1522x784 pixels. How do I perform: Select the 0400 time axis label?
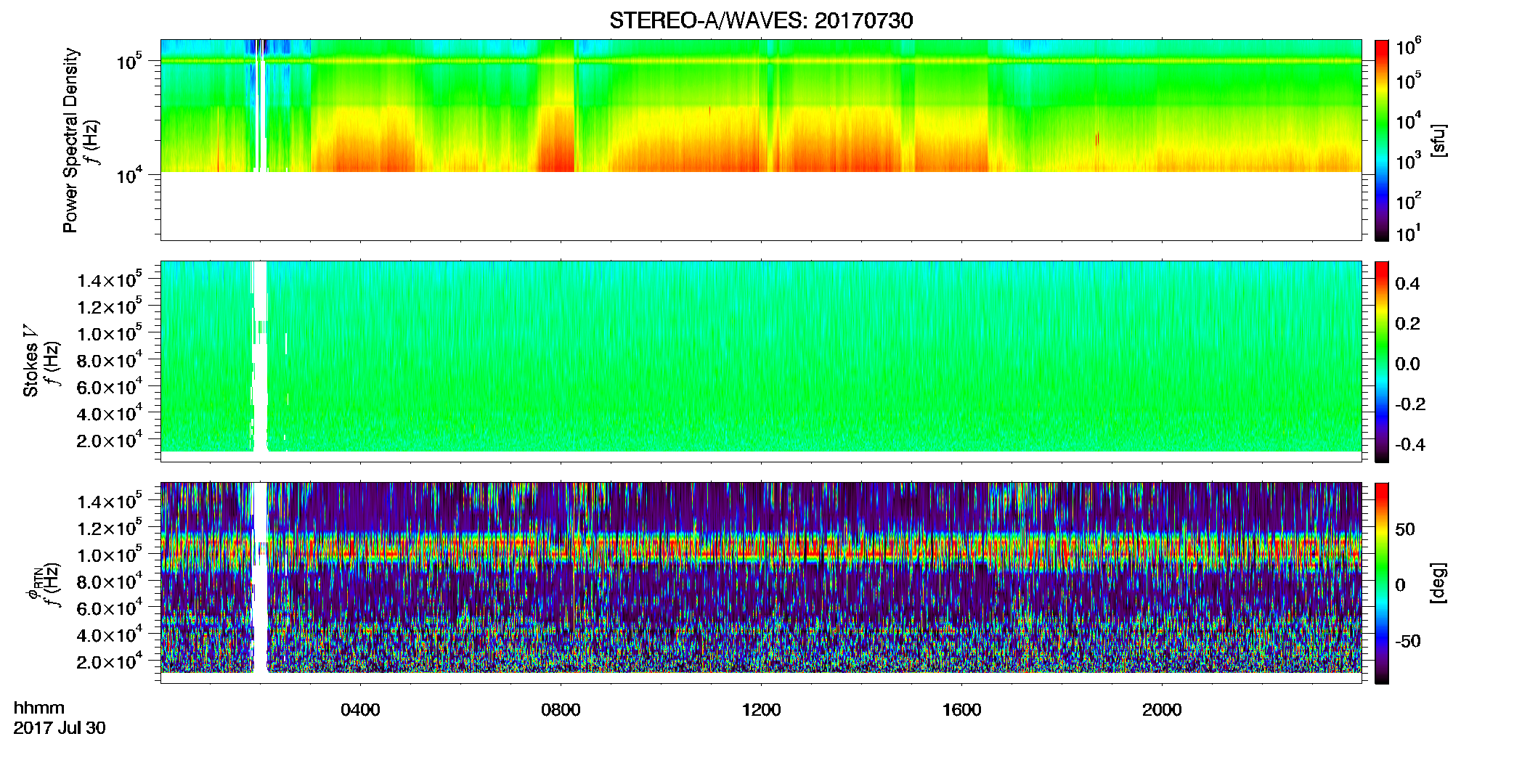(360, 710)
